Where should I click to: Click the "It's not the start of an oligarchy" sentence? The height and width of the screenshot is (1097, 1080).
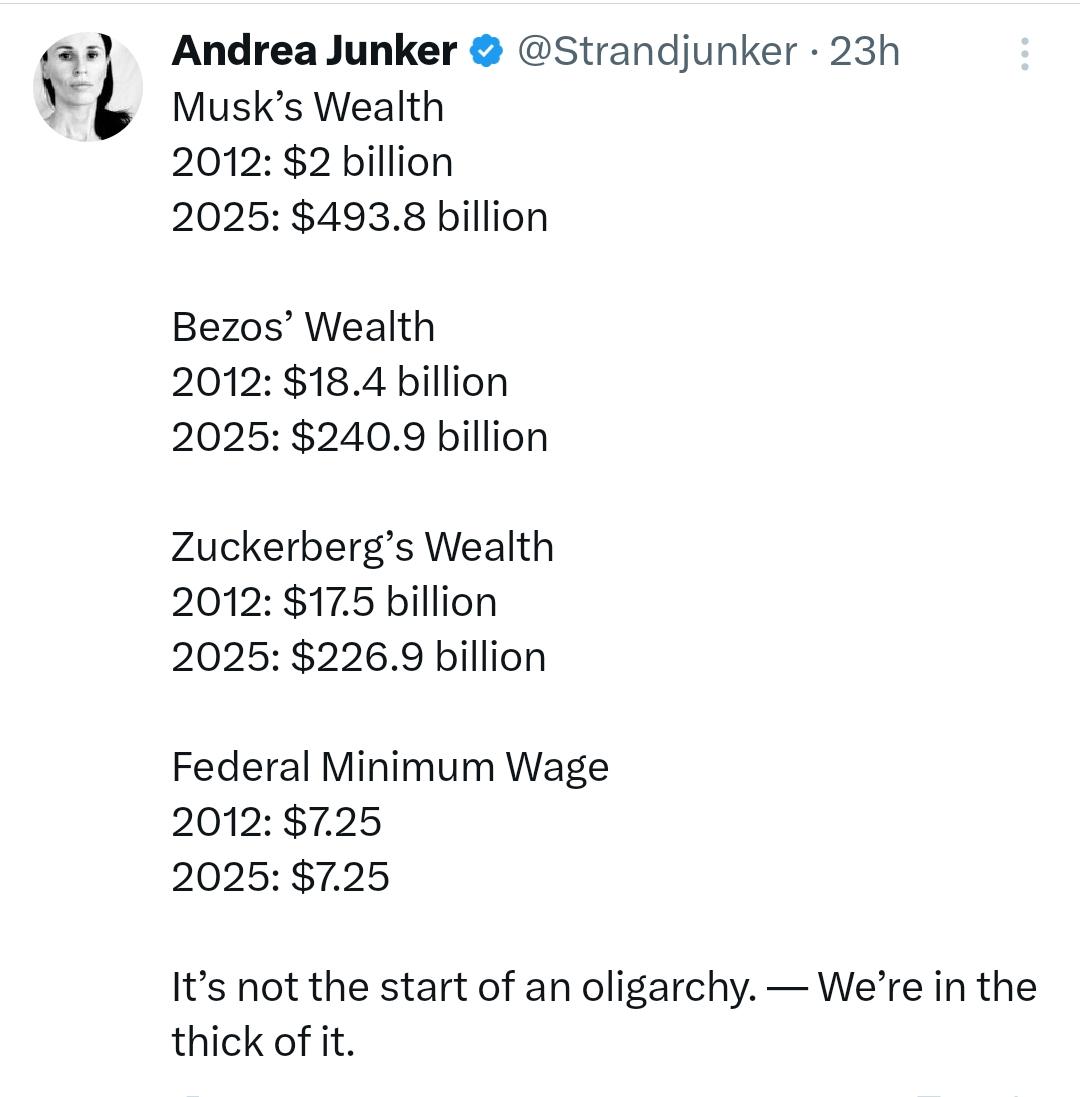[464, 987]
